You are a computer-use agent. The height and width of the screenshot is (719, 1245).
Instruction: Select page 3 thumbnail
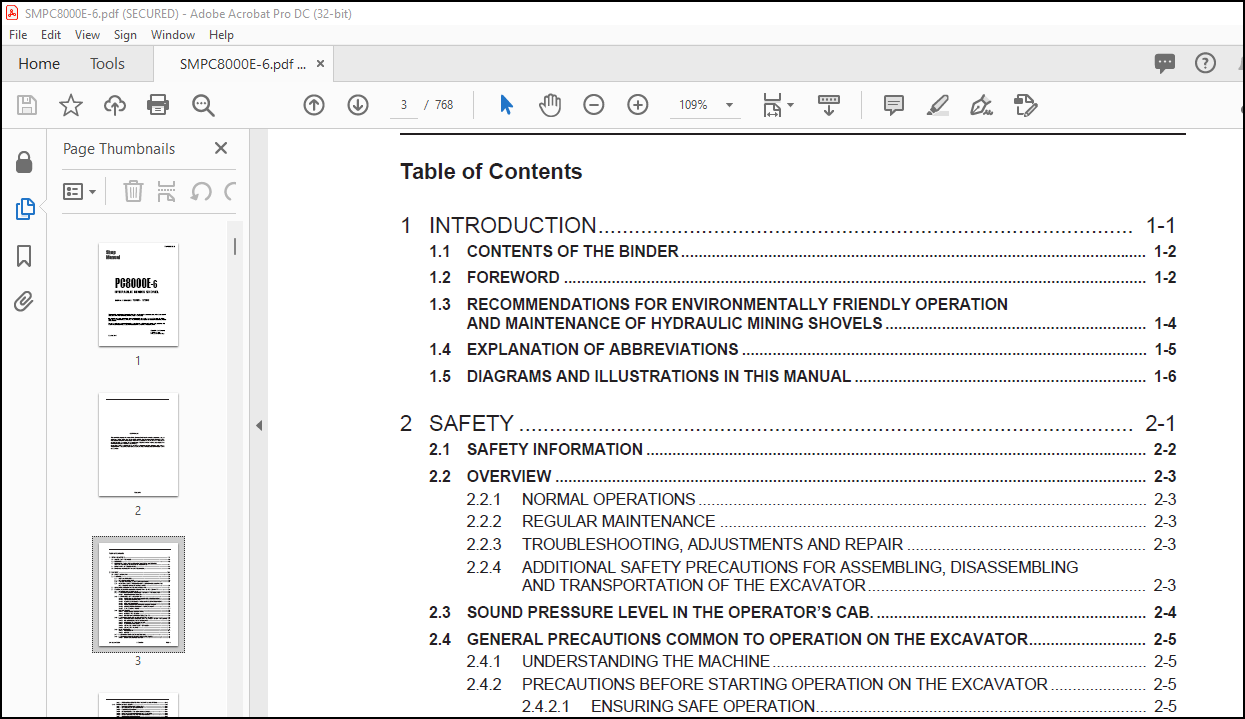click(x=138, y=594)
